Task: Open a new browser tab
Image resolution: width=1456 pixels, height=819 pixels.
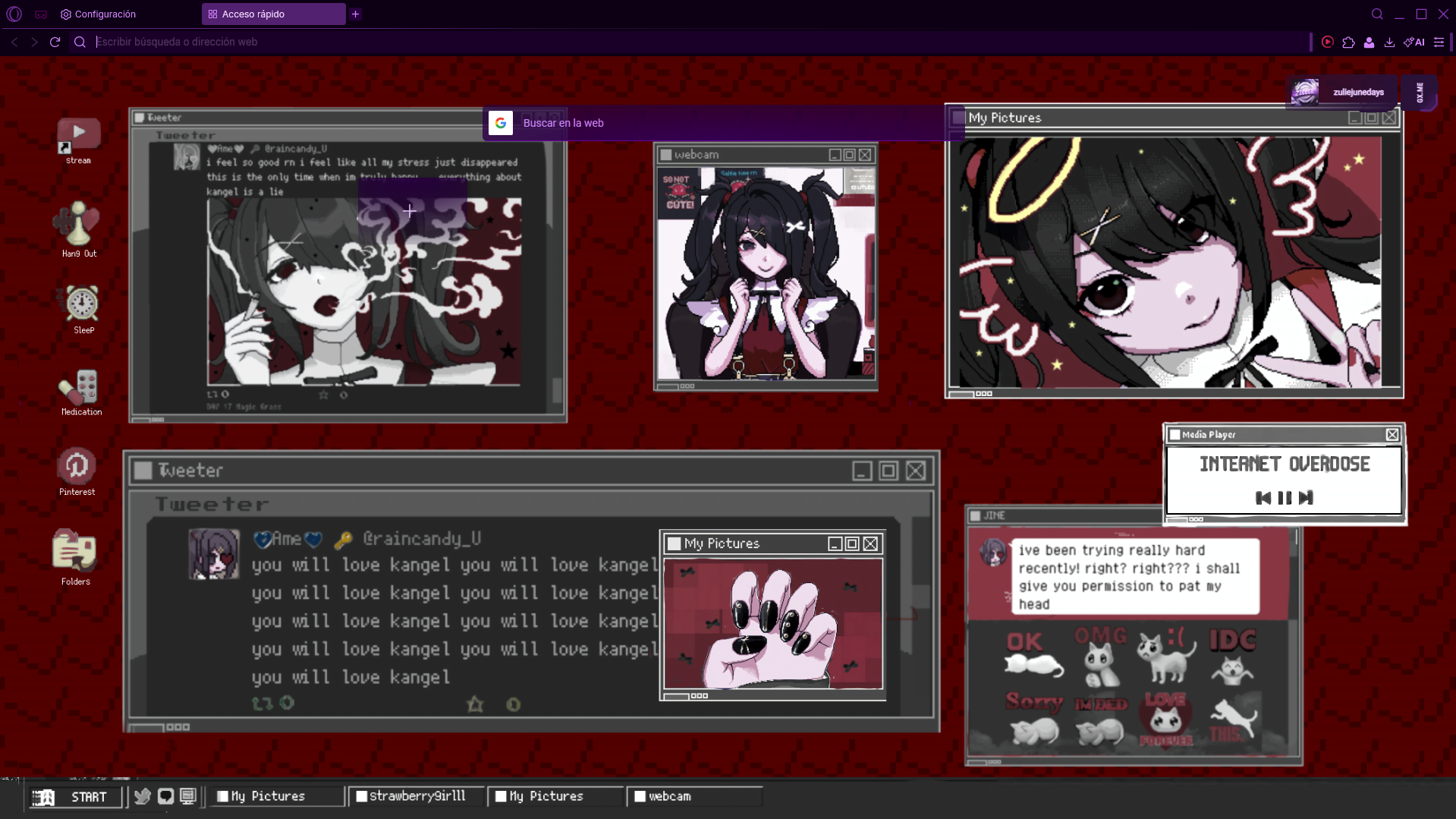Action: coord(355,14)
